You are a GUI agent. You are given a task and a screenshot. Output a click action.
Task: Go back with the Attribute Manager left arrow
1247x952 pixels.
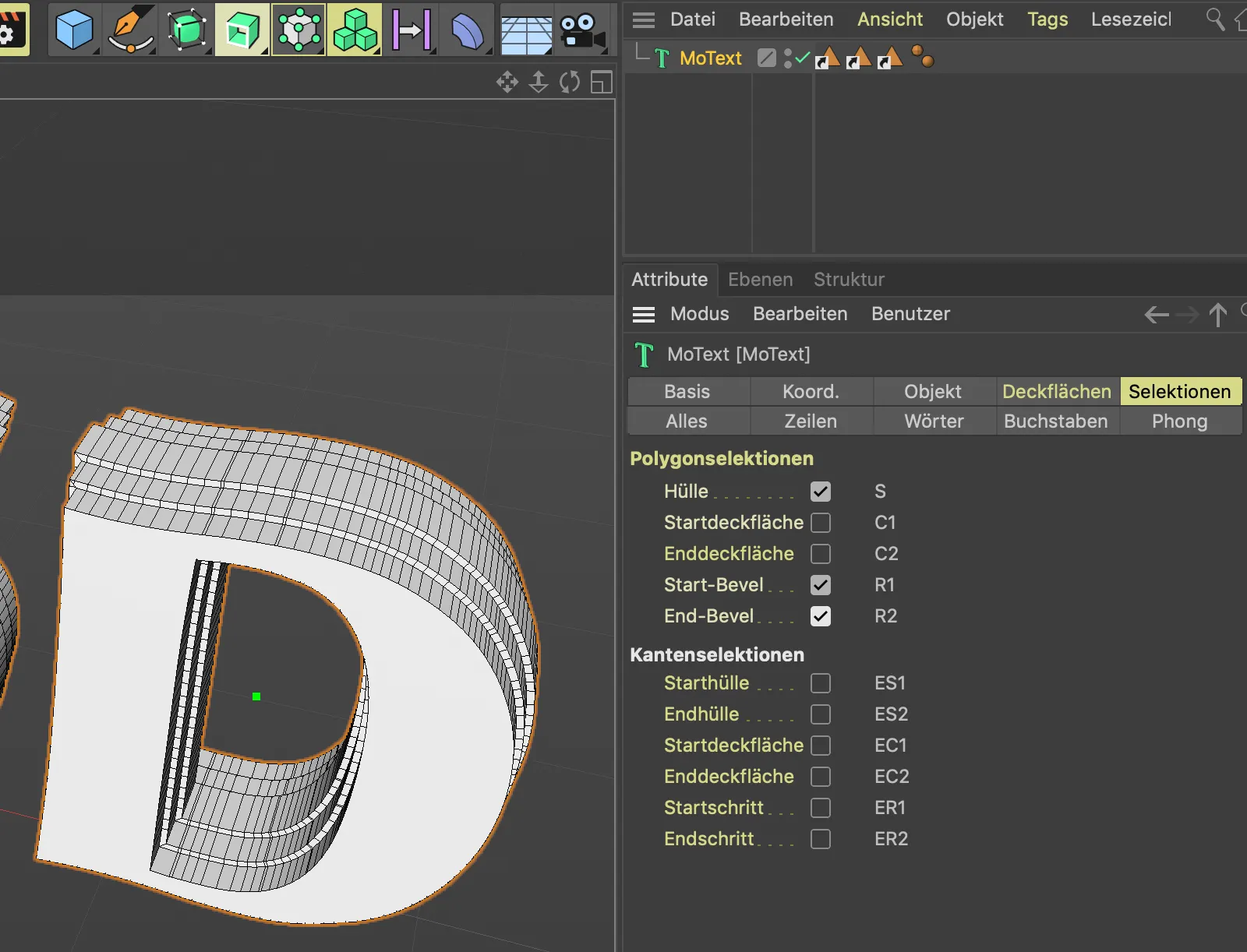(x=1157, y=315)
